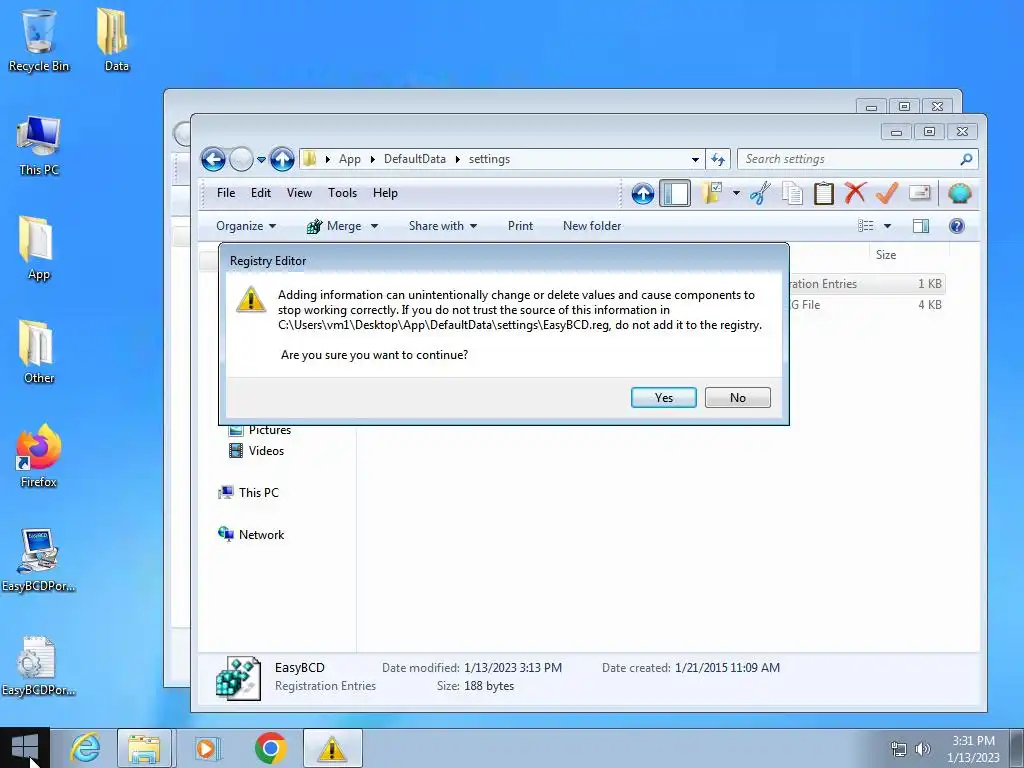Click the volume speaker tray icon
Viewport: 1024px width, 768px height.
click(x=923, y=748)
